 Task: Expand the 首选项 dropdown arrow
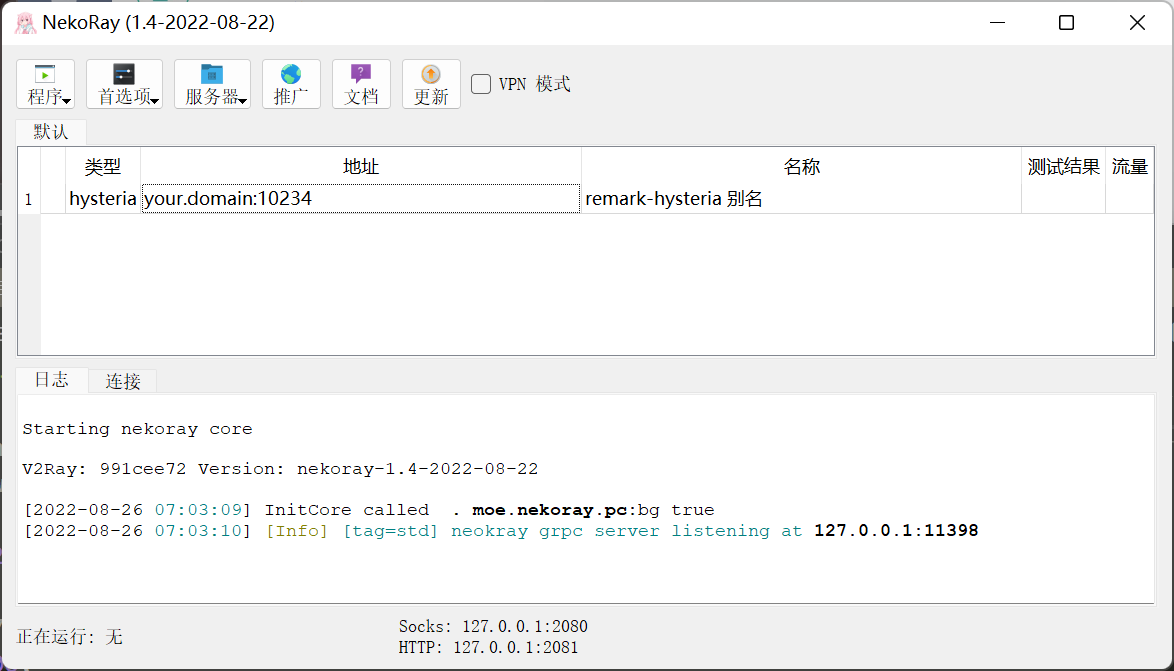click(x=155, y=100)
